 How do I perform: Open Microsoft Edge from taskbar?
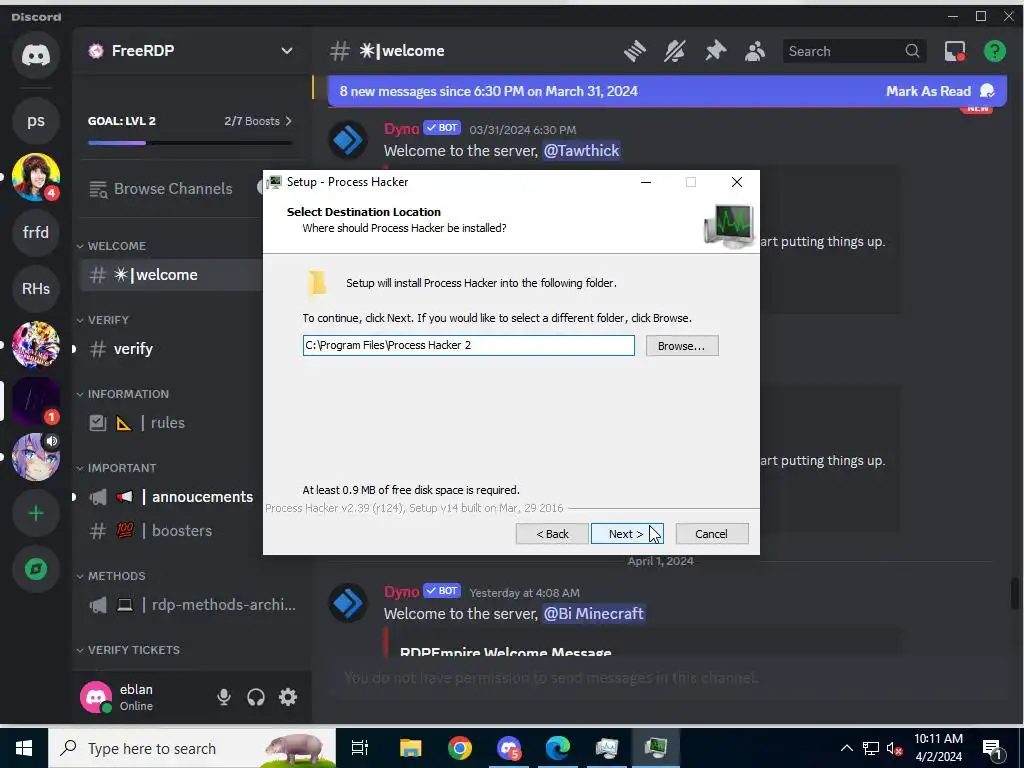(x=558, y=748)
